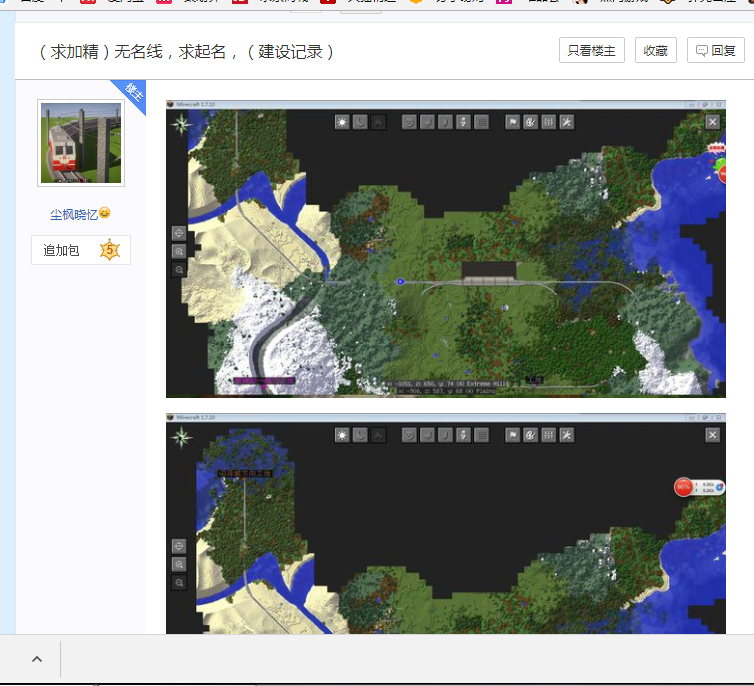Click the 楼主 corner ribbon
Image resolution: width=754 pixels, height=686 pixels.
tap(132, 93)
